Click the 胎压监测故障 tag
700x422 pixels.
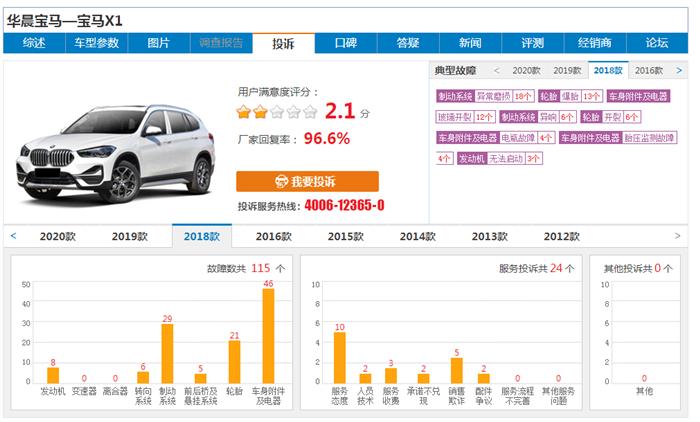click(618, 138)
